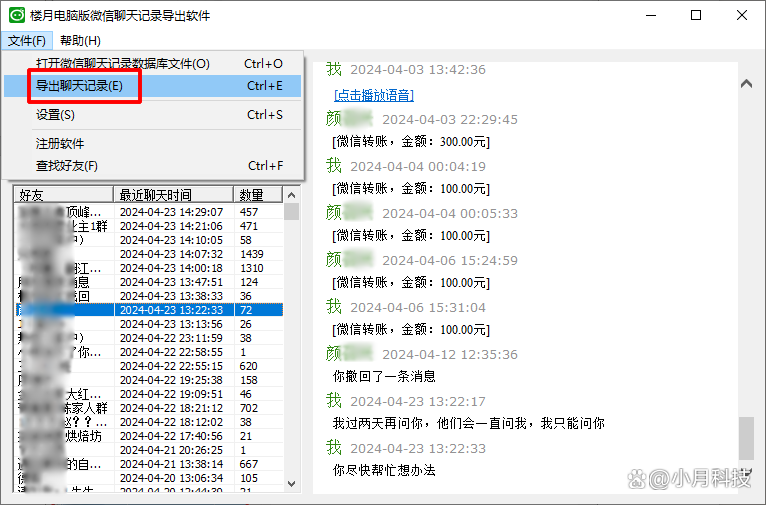Select row dated 2024-04-23 14:21:06
766x505 pixels.
pos(149,226)
